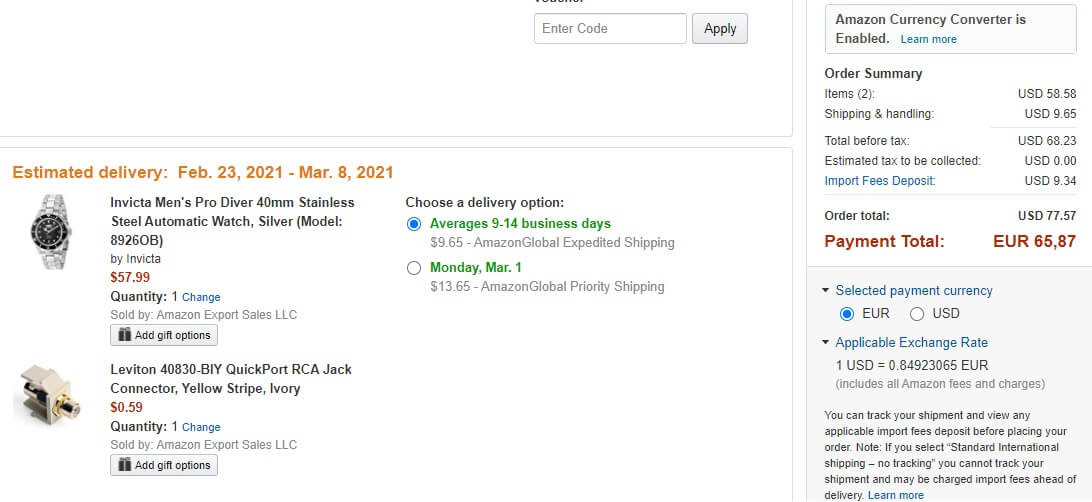This screenshot has width=1092, height=502.
Task: Open the Invicta watch product thumbnail
Action: click(51, 233)
